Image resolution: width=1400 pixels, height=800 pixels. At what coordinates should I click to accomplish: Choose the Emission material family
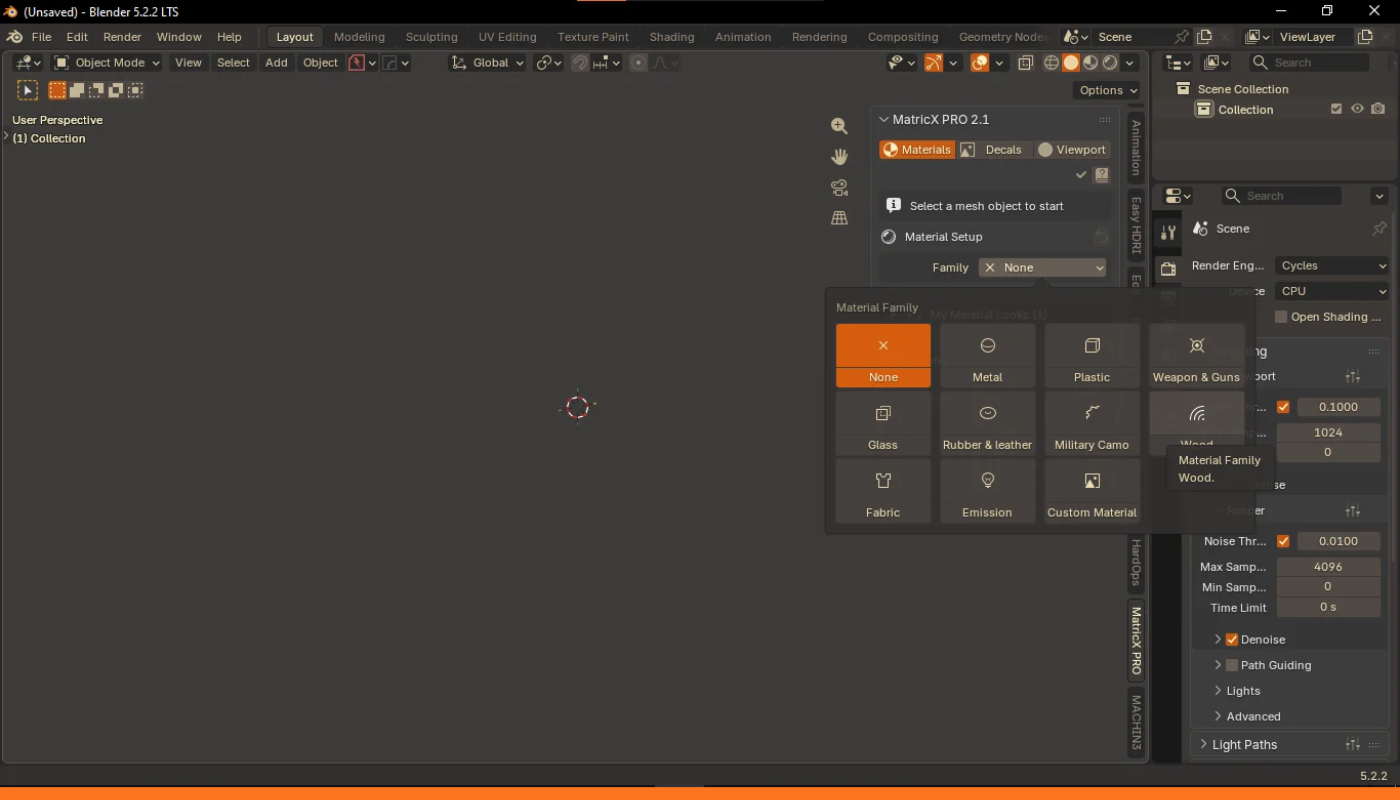(x=987, y=491)
